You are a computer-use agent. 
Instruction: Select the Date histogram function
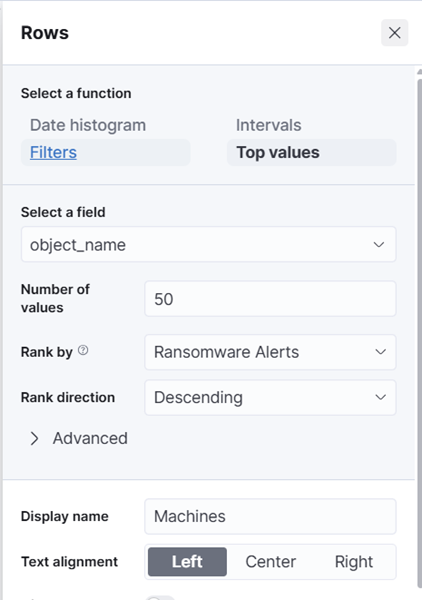coord(88,125)
